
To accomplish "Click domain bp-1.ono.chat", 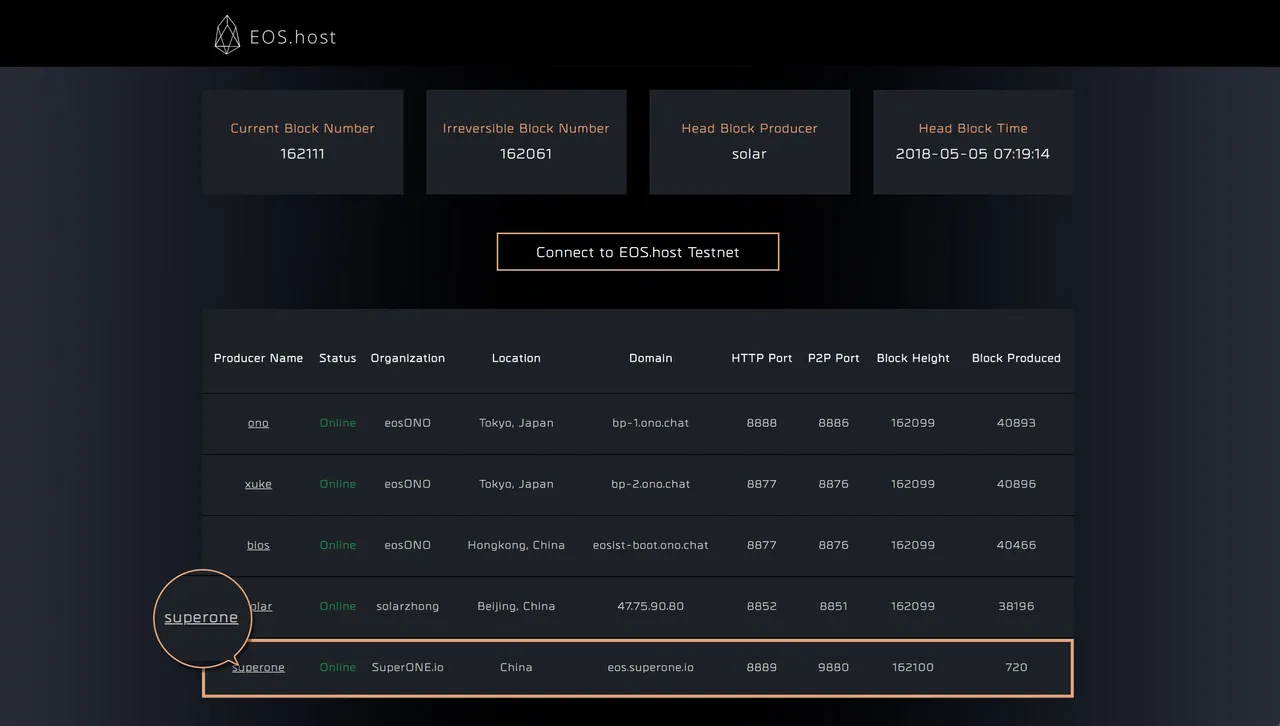I will [x=651, y=423].
